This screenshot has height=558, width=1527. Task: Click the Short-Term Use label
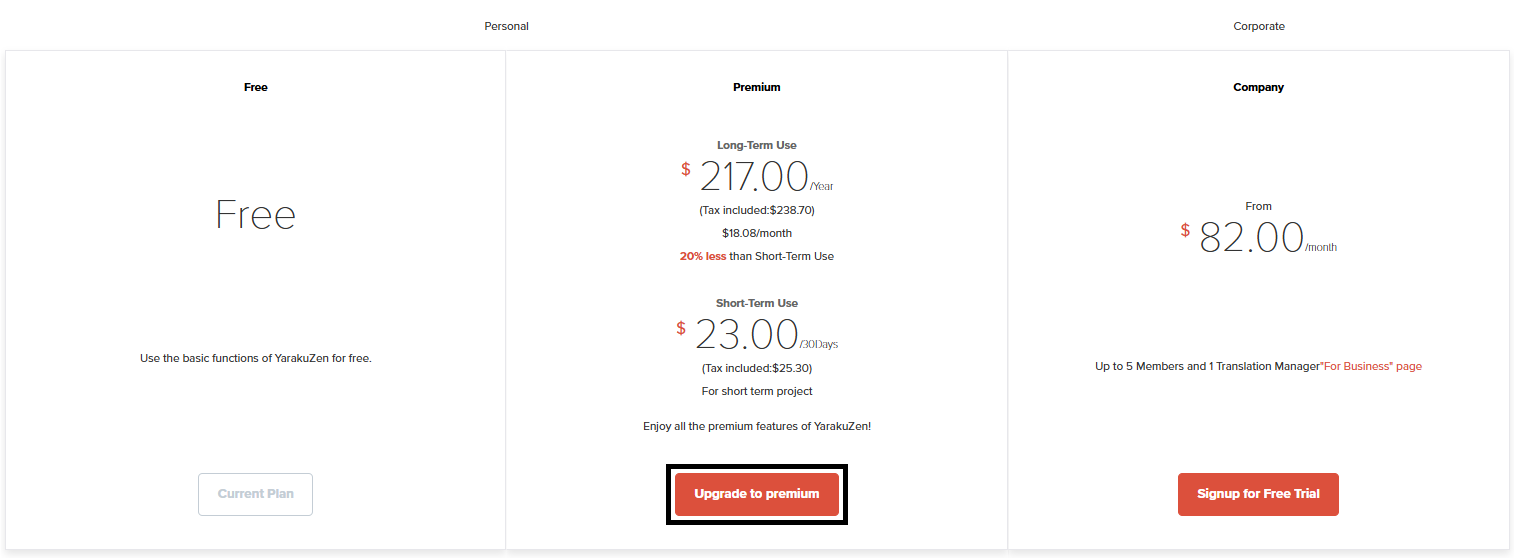tap(757, 303)
